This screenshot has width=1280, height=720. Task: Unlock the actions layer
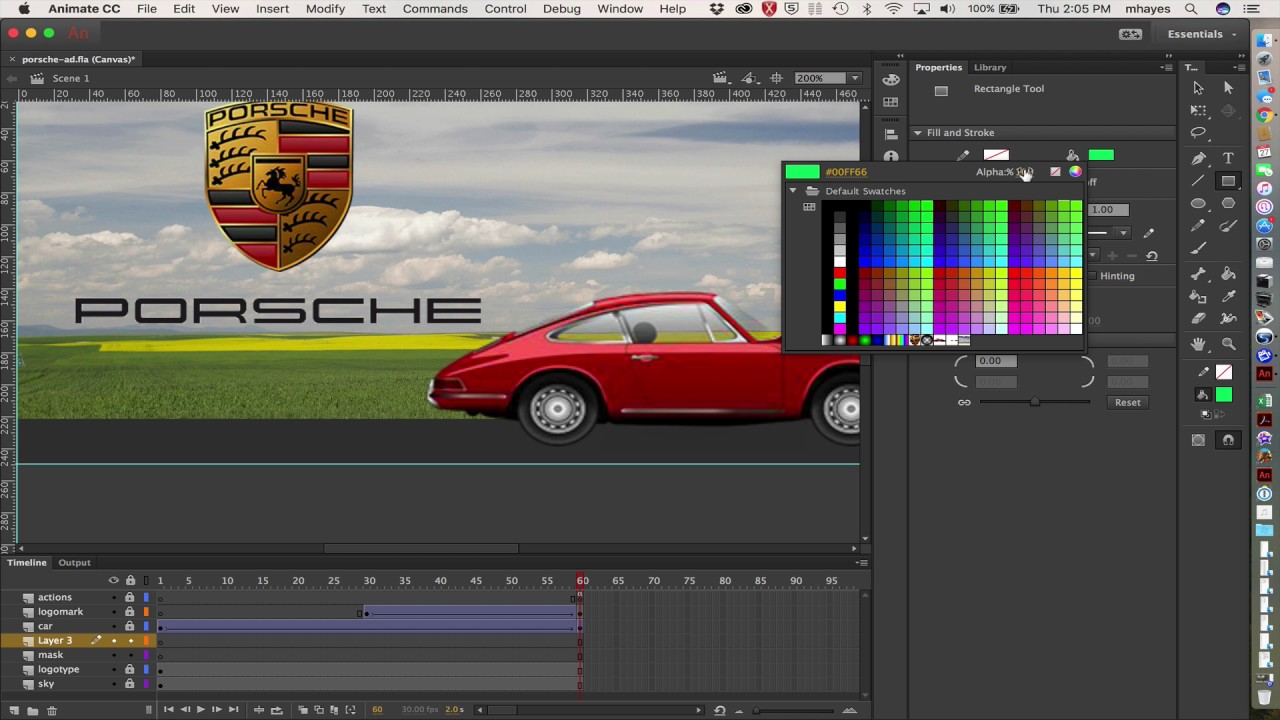129,597
